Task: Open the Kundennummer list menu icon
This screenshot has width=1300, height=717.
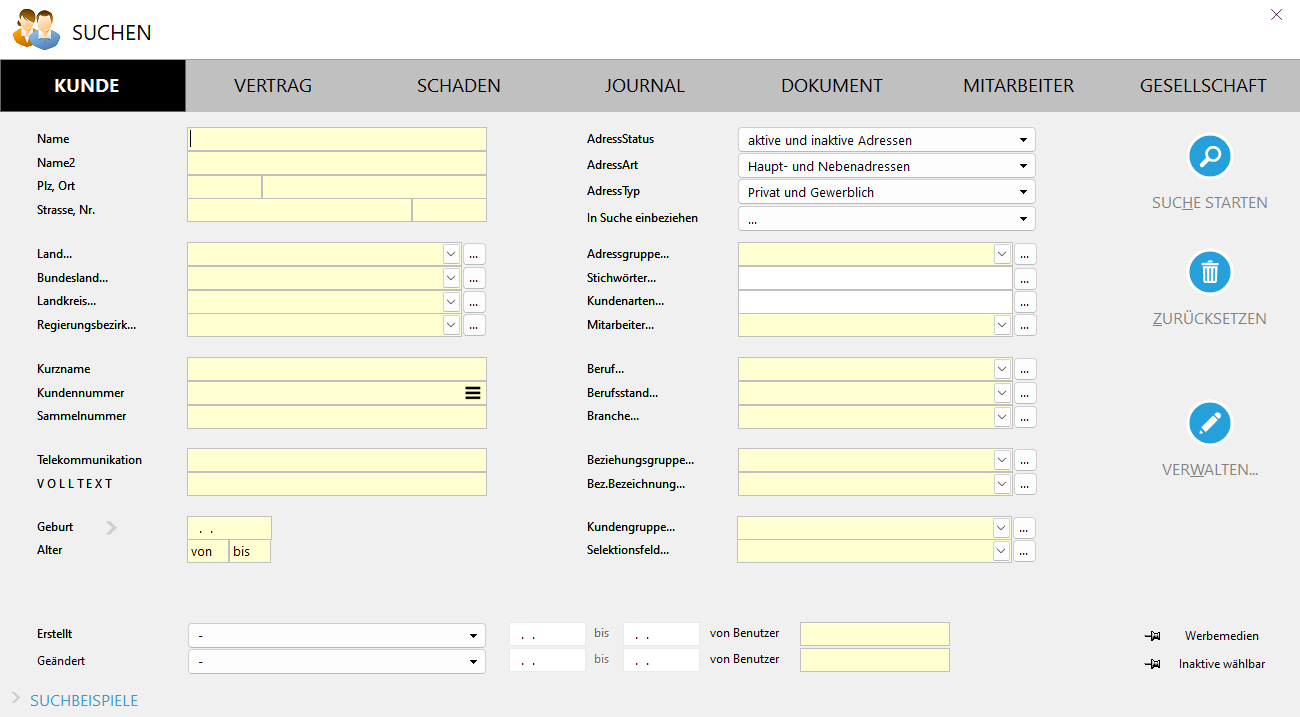Action: tap(473, 393)
